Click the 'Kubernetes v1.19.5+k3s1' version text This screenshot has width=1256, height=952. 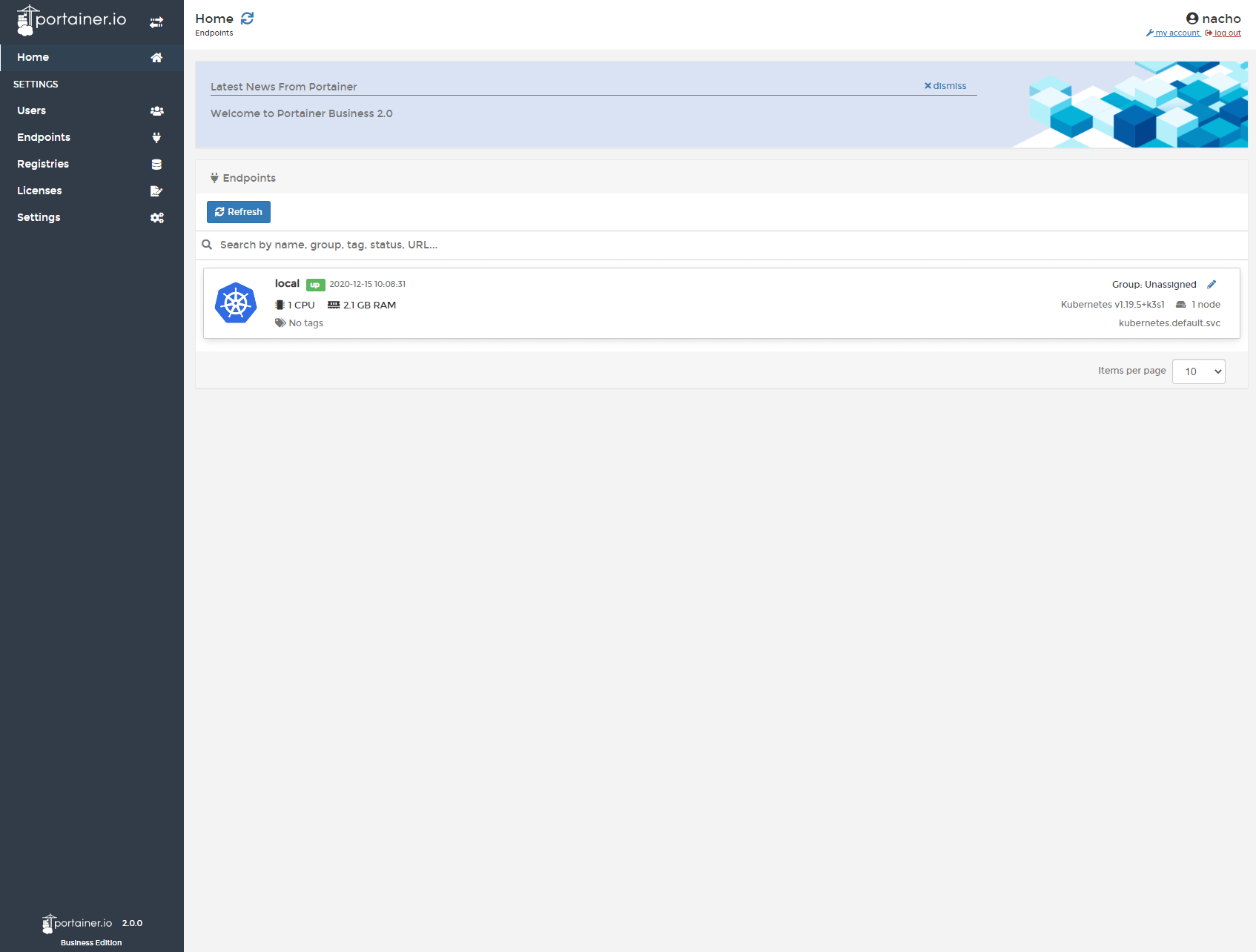tap(1112, 305)
